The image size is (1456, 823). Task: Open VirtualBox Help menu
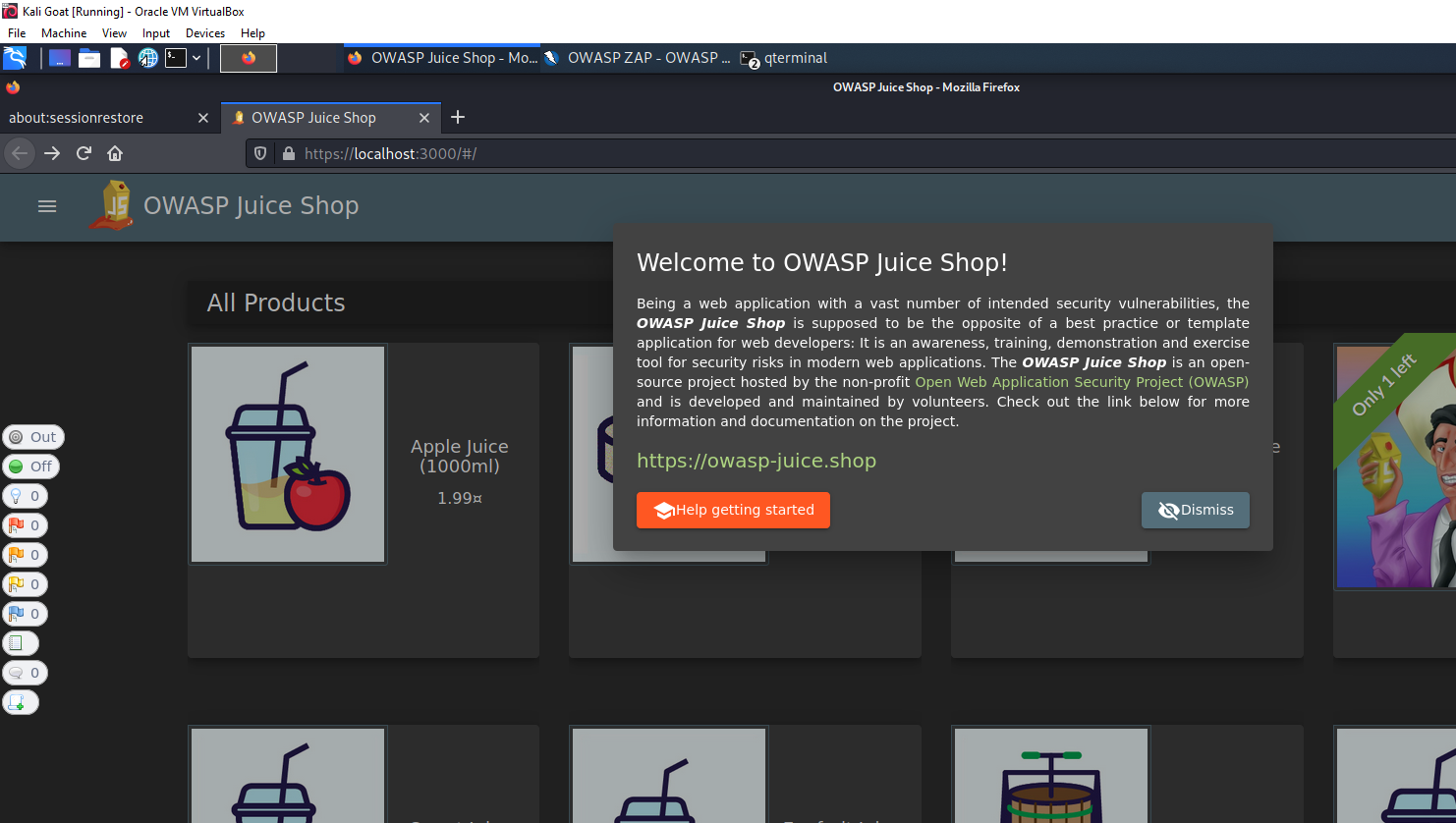click(x=252, y=32)
